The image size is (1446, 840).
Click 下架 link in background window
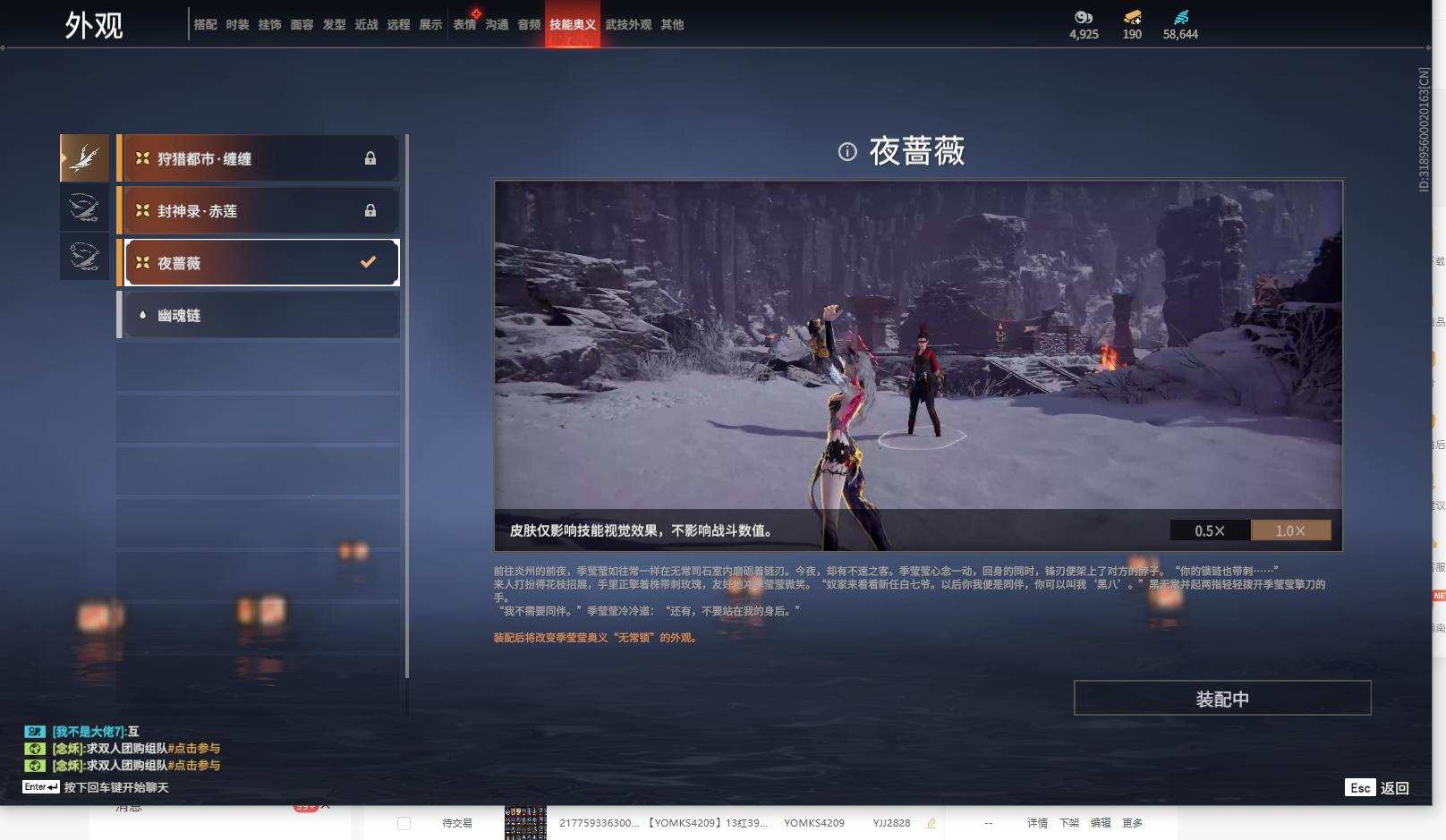point(1069,823)
